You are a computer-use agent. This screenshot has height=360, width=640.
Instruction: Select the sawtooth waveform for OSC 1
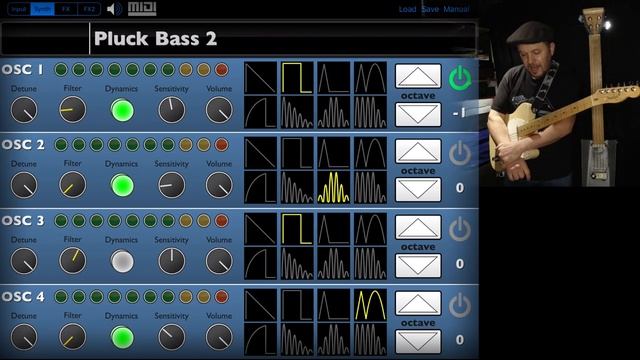[260, 78]
